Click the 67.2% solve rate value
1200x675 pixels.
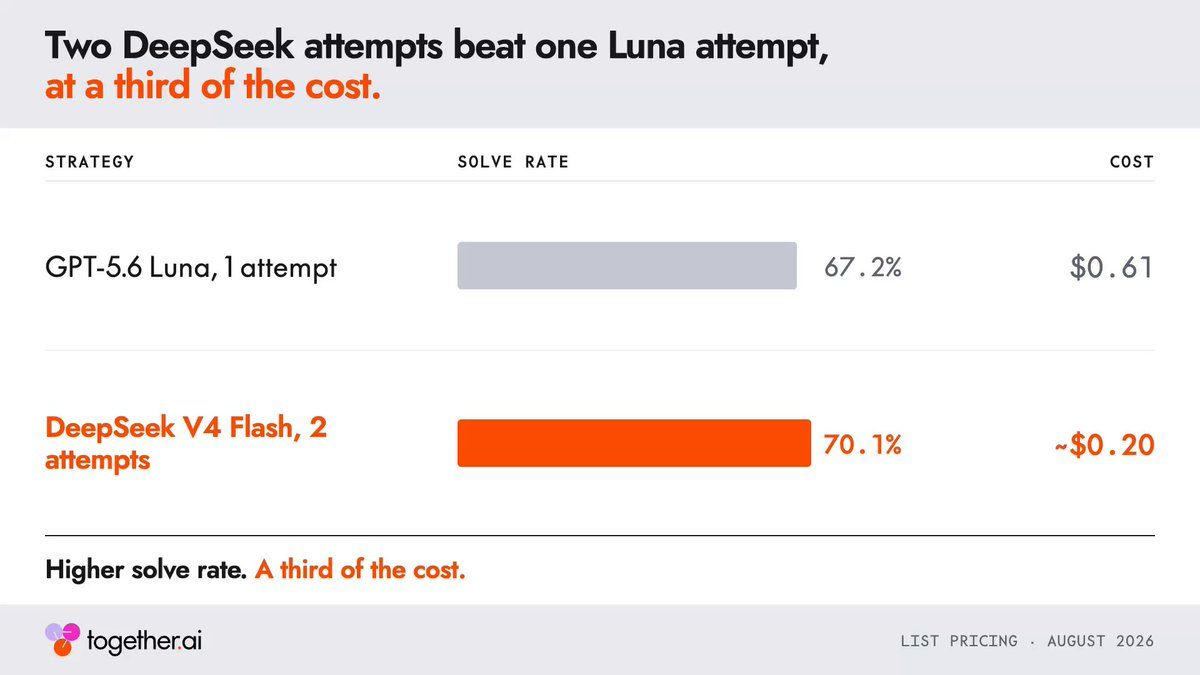click(863, 268)
